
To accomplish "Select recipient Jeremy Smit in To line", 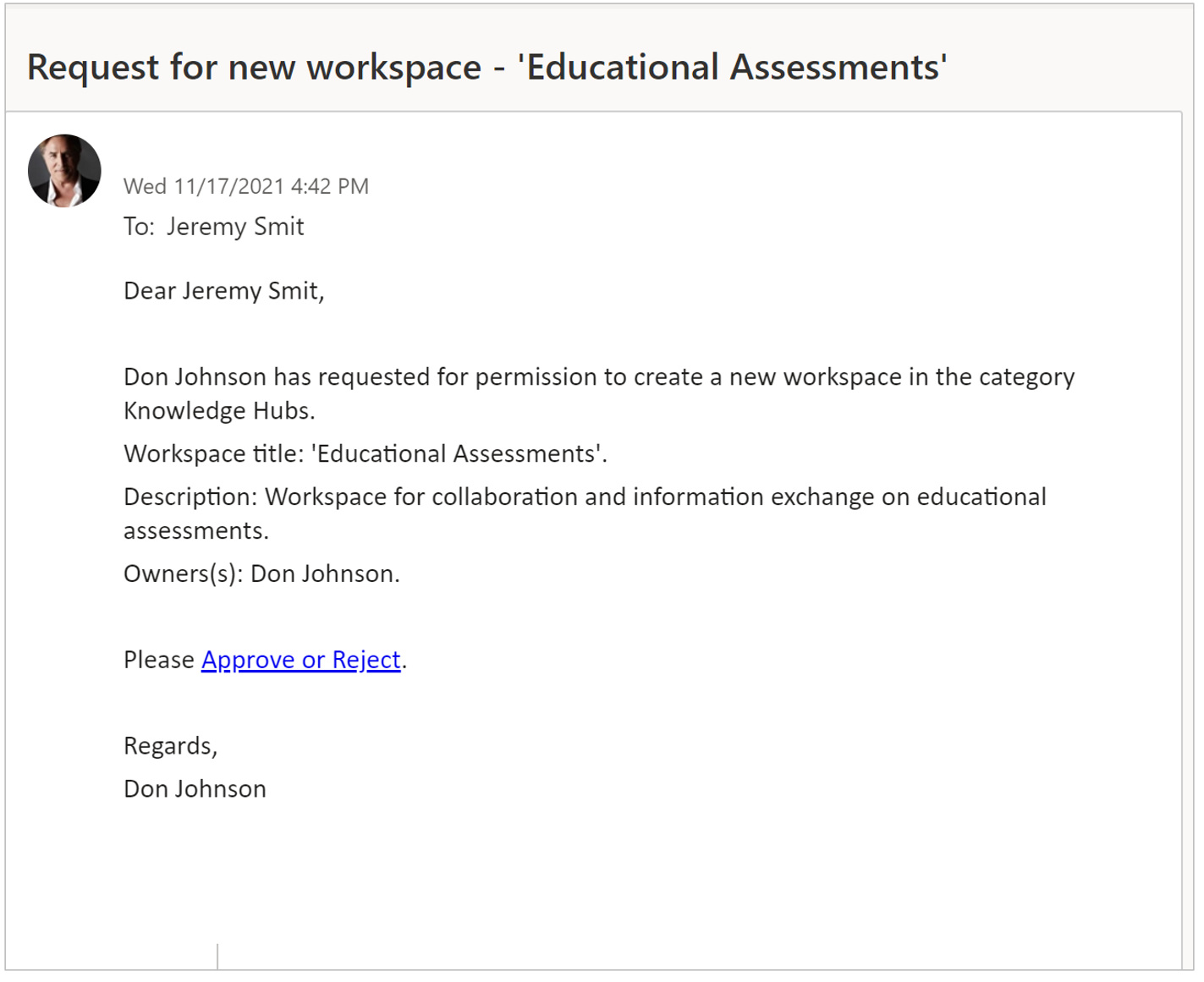I will click(x=235, y=227).
